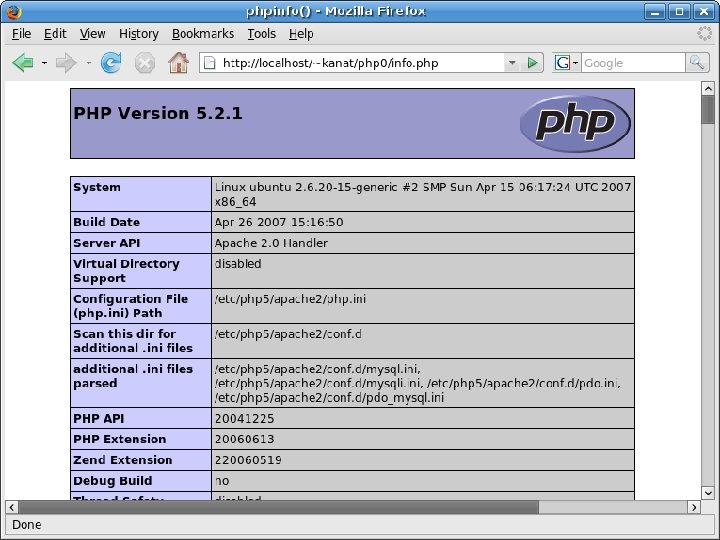Minimize the Firefox window
The width and height of the screenshot is (720, 540).
[655, 11]
